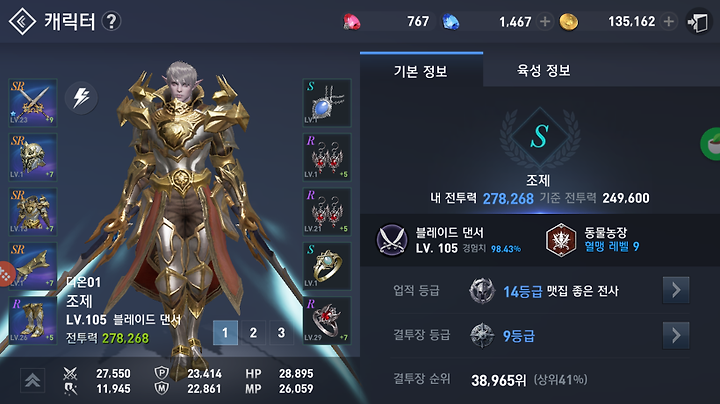Switch to equipment preset 1
This screenshot has height=404, width=720.
[225, 332]
